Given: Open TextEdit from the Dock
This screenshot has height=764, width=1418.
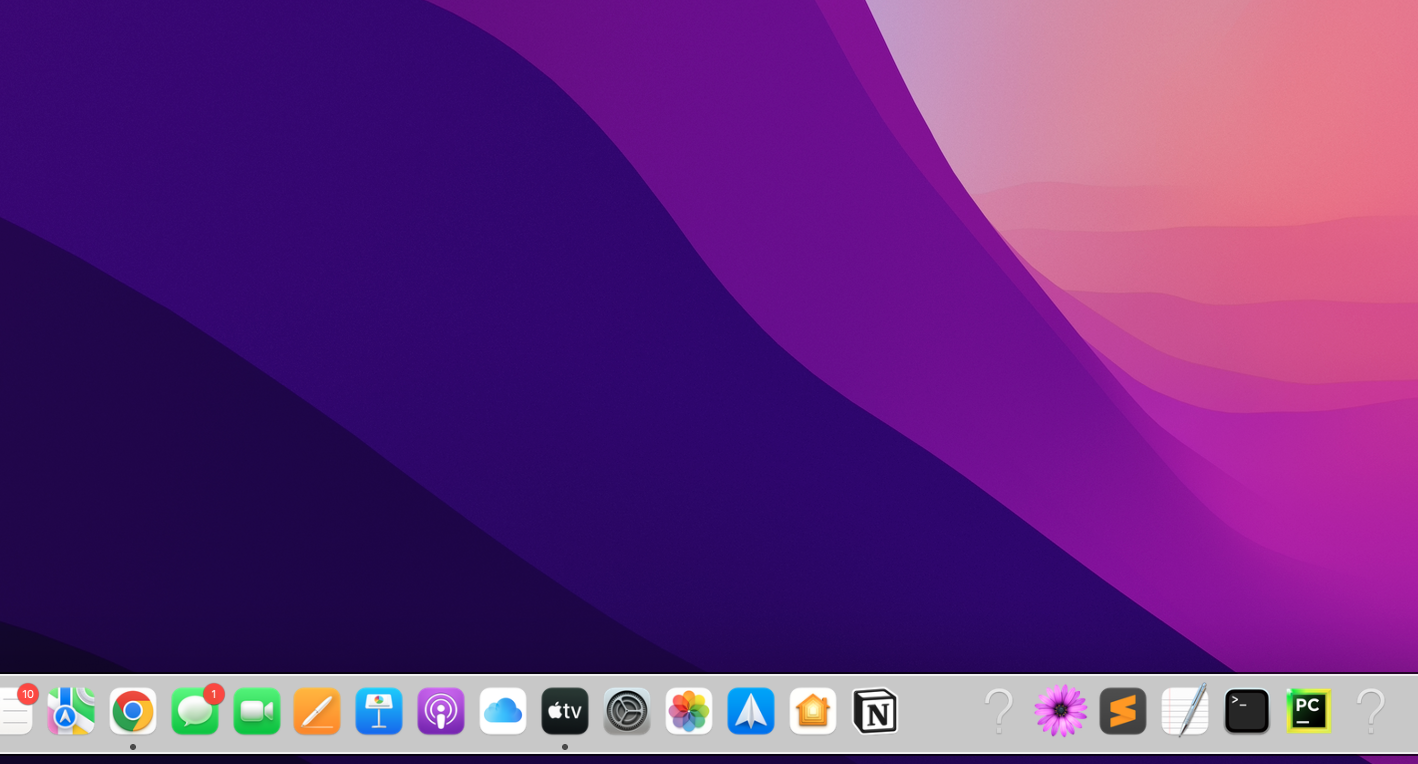Looking at the screenshot, I should click(x=1185, y=711).
